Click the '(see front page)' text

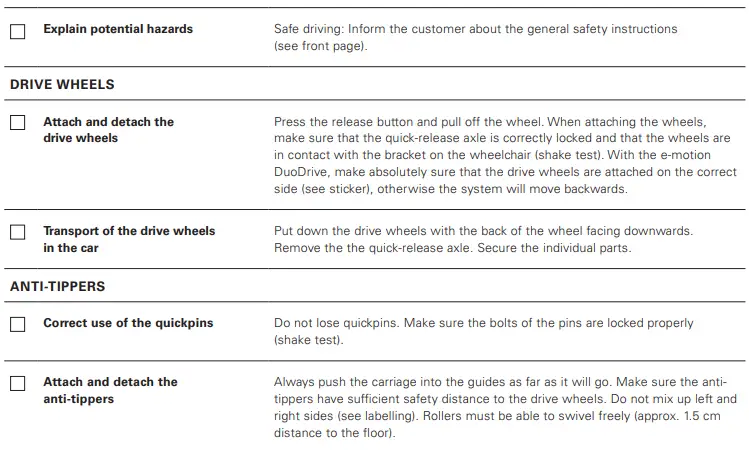click(320, 46)
